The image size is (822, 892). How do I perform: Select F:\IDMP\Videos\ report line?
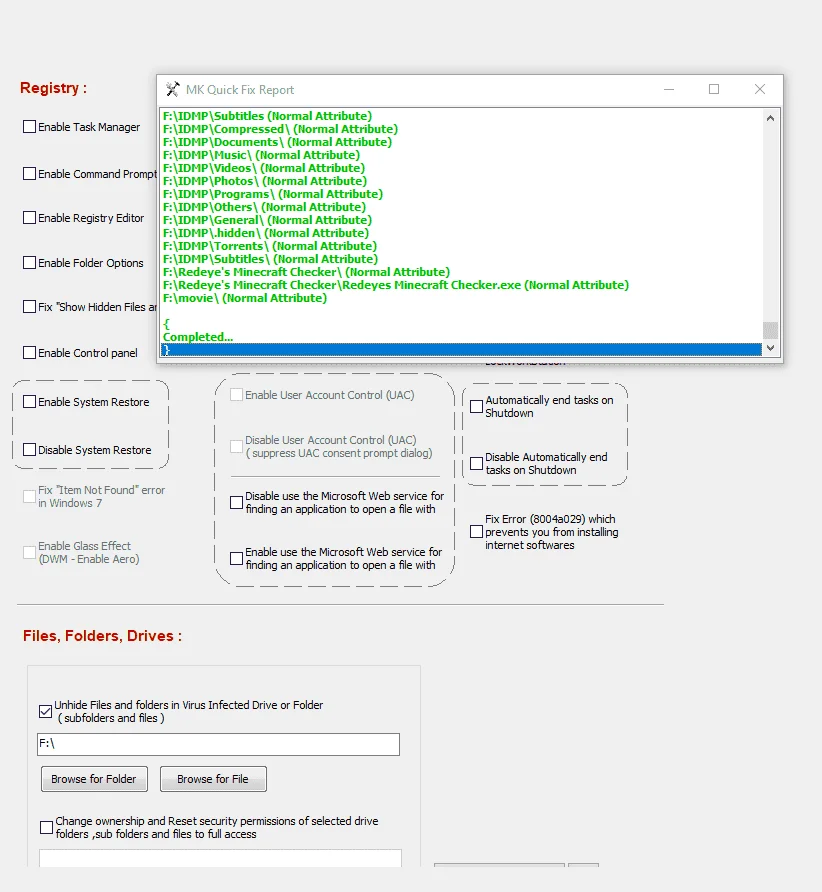264,168
